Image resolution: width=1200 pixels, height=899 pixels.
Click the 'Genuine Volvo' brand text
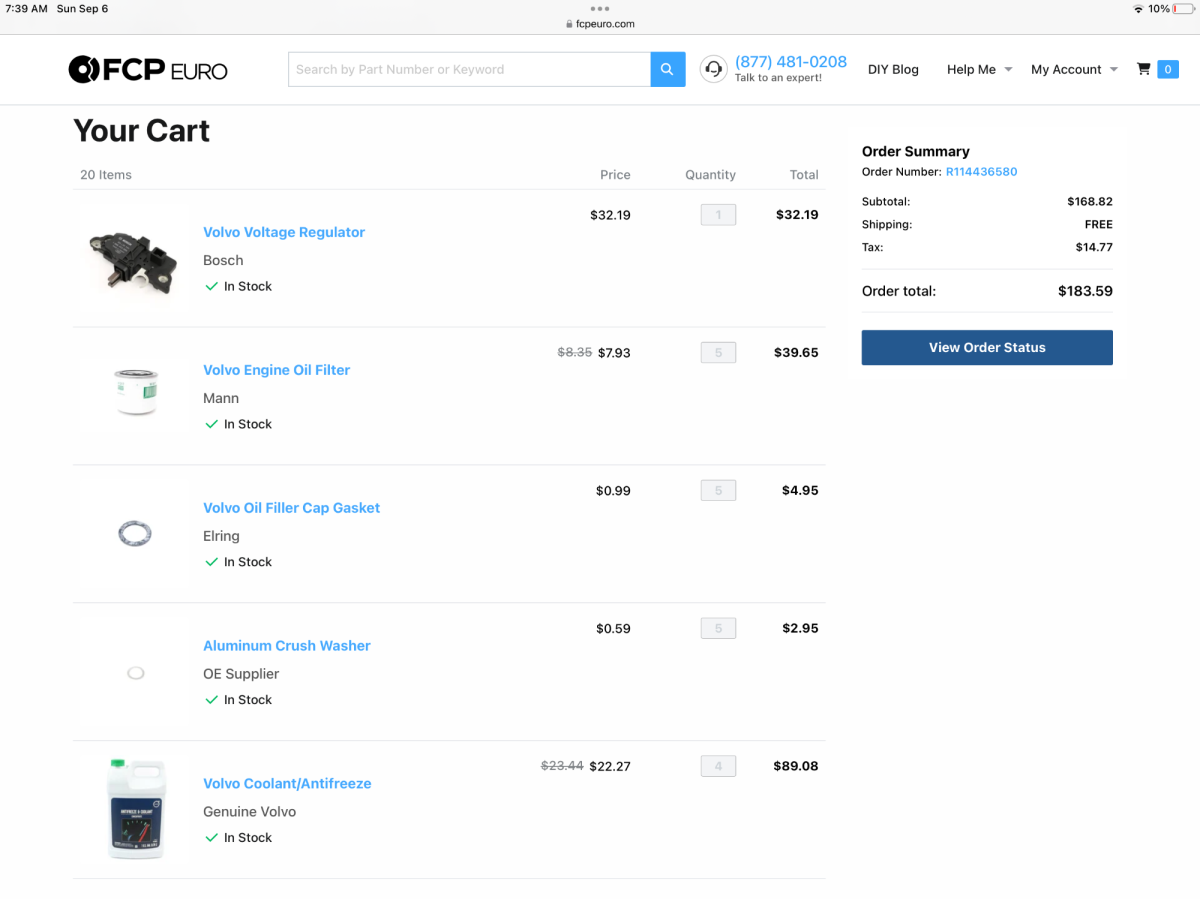coord(250,812)
